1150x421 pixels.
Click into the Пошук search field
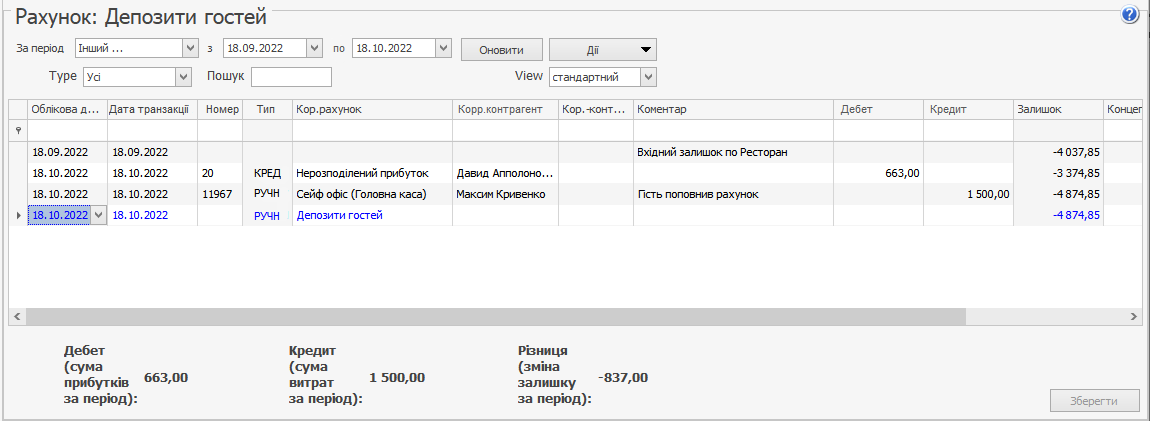tap(291, 77)
